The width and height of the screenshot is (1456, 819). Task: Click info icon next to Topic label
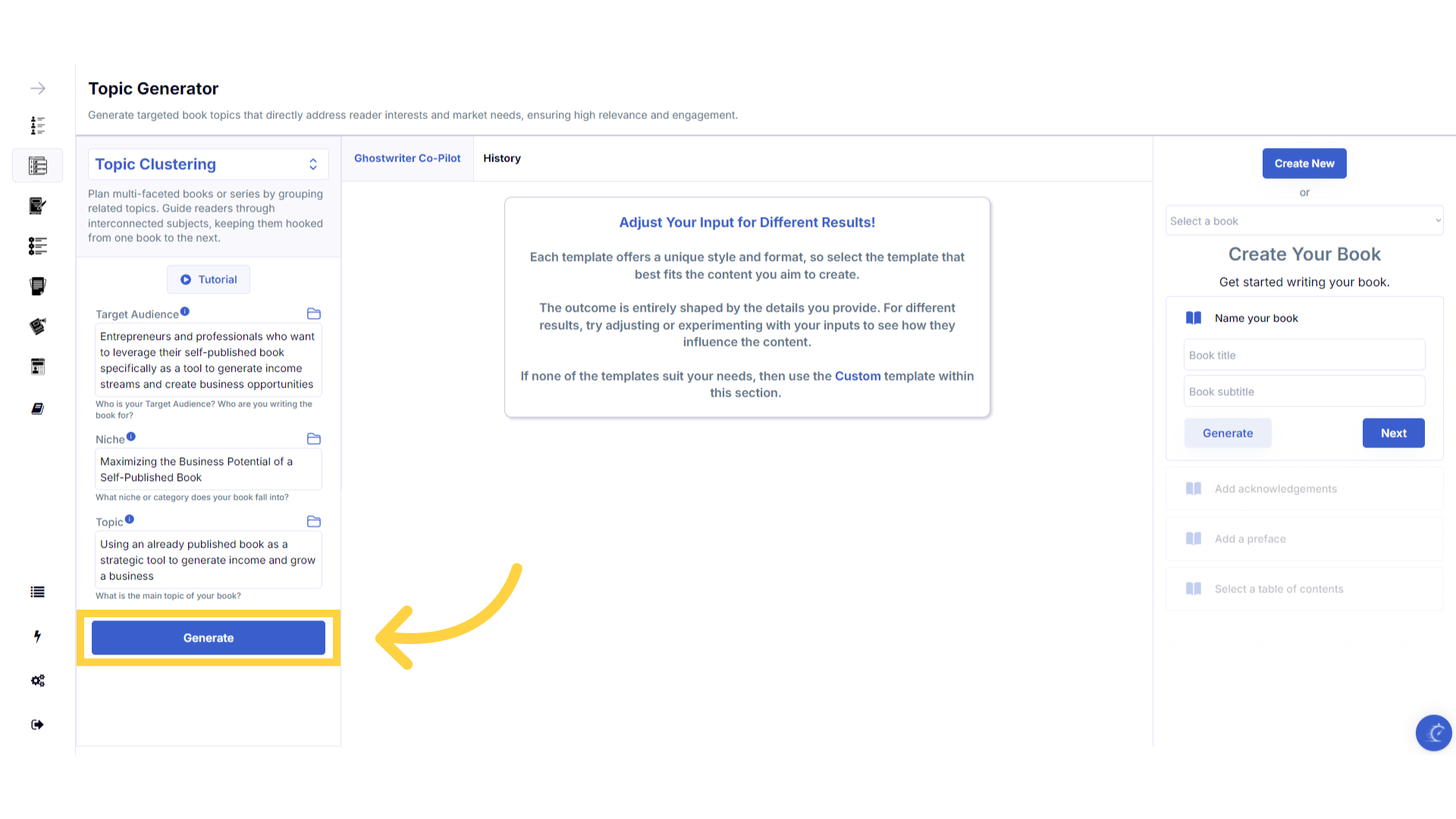coord(130,519)
